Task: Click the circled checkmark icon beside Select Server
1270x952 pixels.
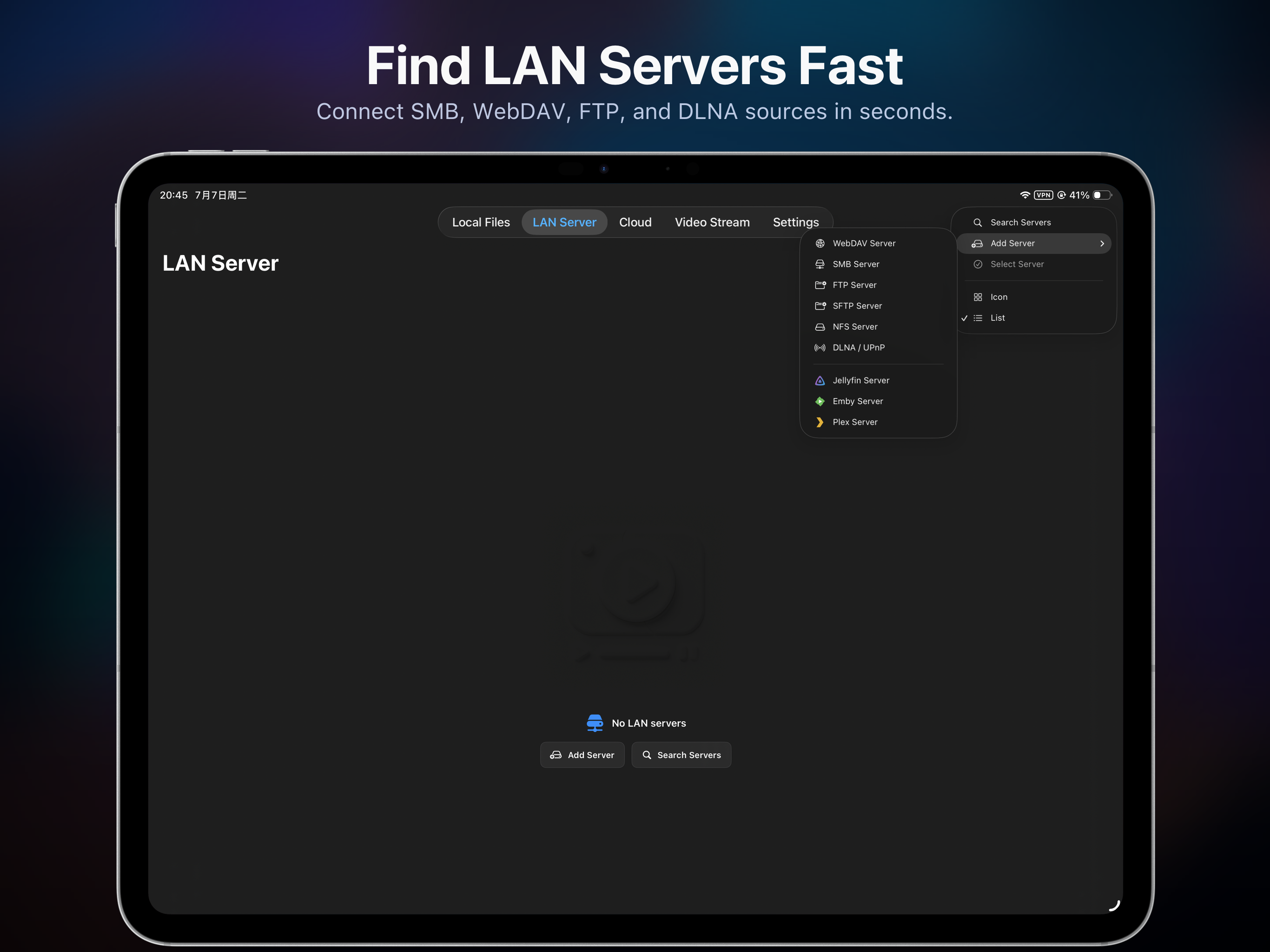Action: tap(978, 264)
